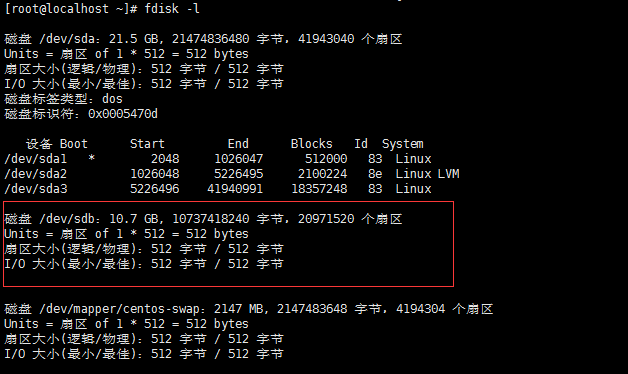
Task: Click the Linux LVM system label
Action: (427, 174)
